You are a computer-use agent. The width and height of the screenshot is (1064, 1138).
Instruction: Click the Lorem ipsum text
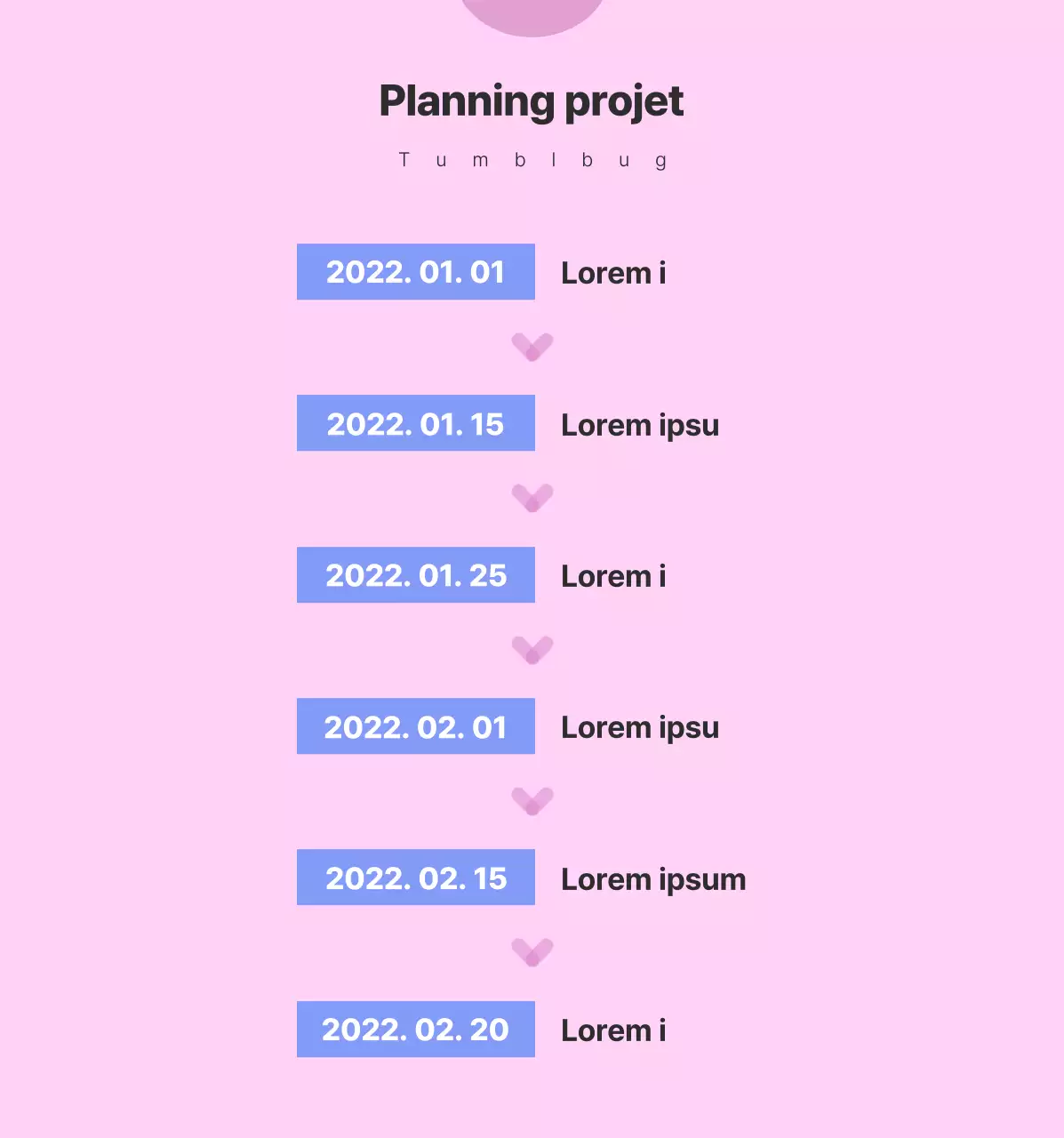pyautogui.click(x=653, y=879)
